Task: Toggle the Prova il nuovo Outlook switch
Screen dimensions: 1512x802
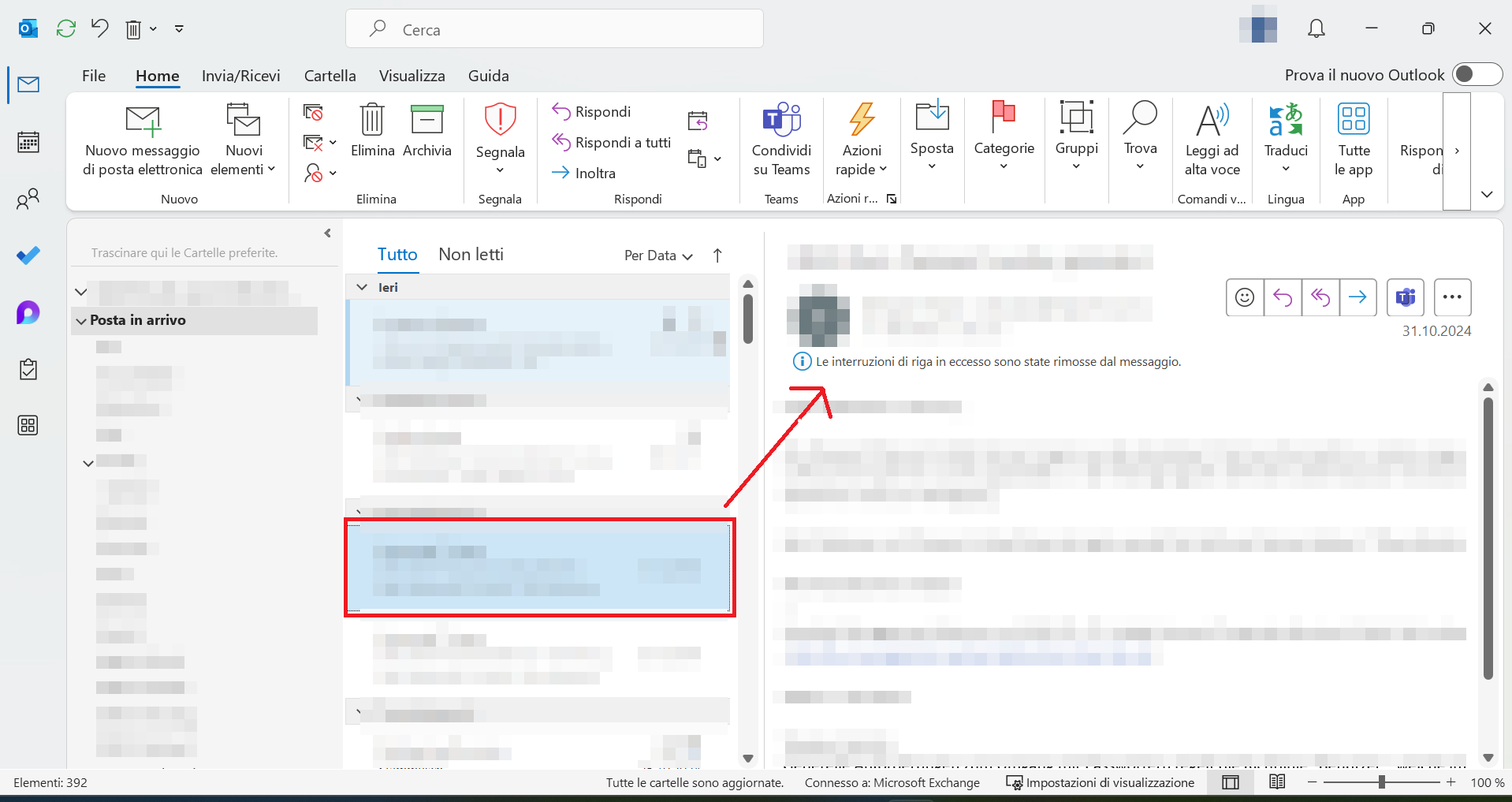Action: 1476,75
